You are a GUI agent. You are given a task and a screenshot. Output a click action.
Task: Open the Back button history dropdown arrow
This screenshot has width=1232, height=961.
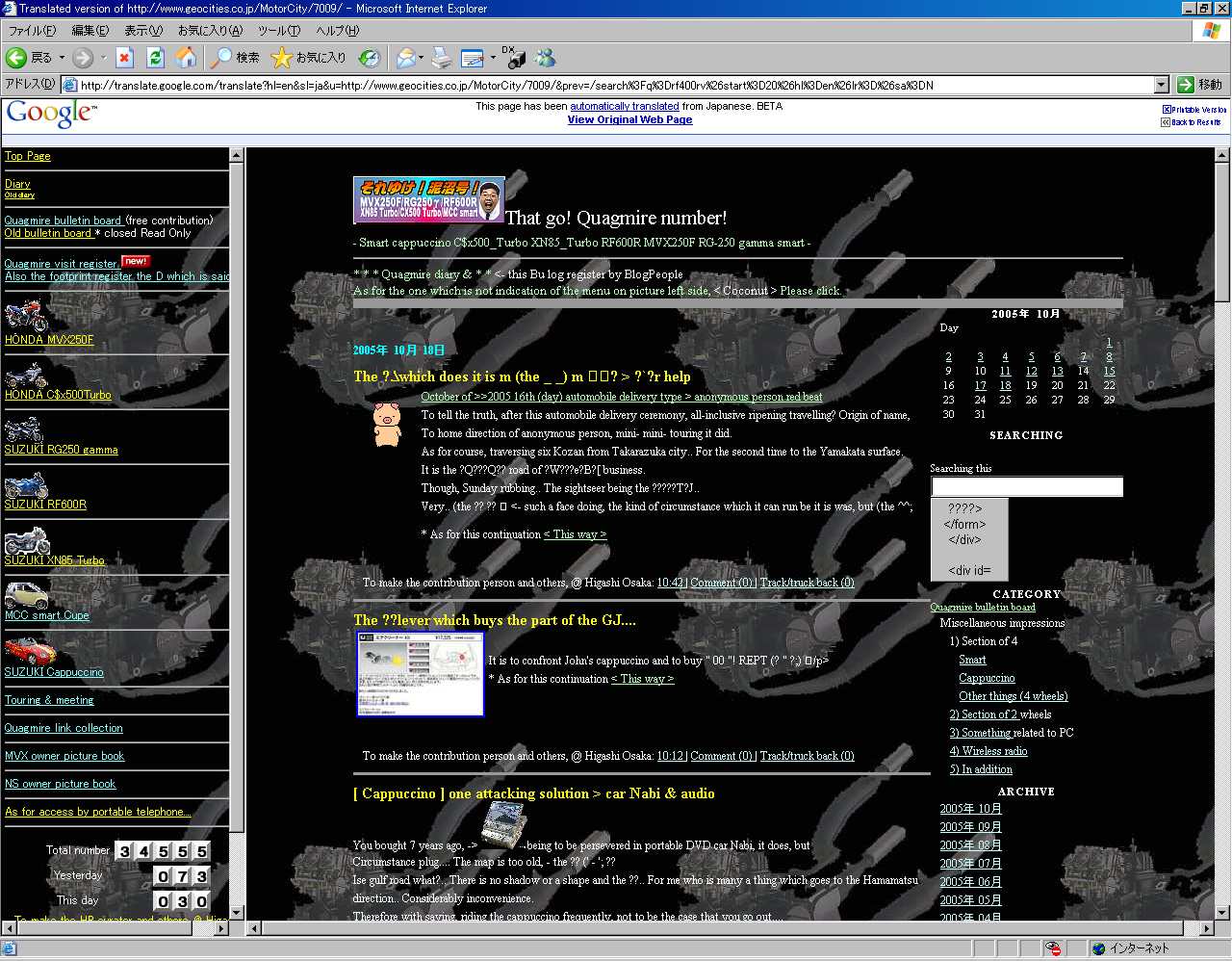(x=63, y=58)
